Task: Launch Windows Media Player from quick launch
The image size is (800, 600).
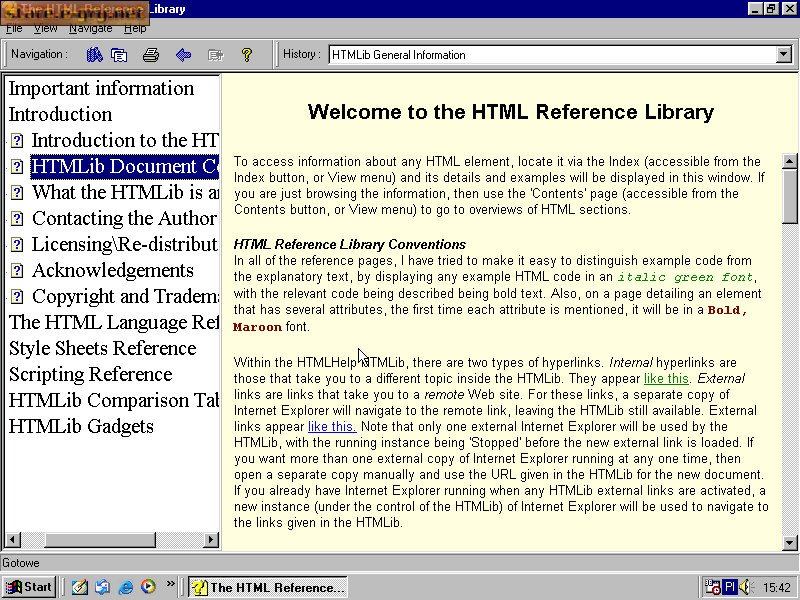Action: click(148, 587)
